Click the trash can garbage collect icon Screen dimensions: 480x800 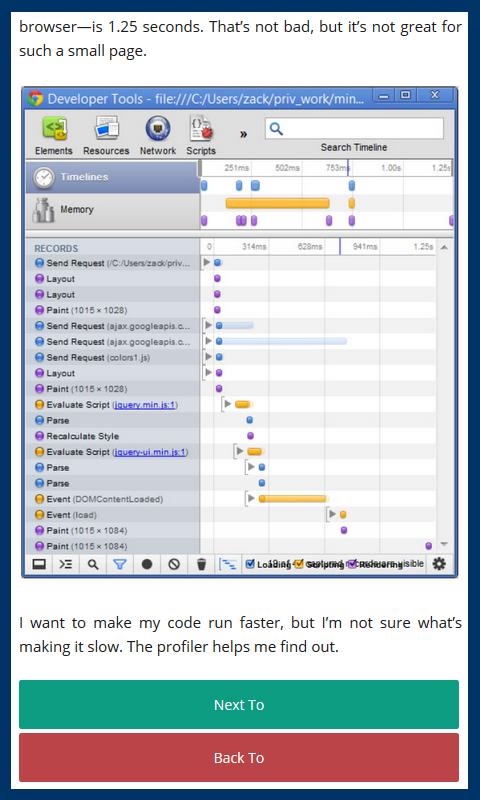pyautogui.click(x=201, y=564)
